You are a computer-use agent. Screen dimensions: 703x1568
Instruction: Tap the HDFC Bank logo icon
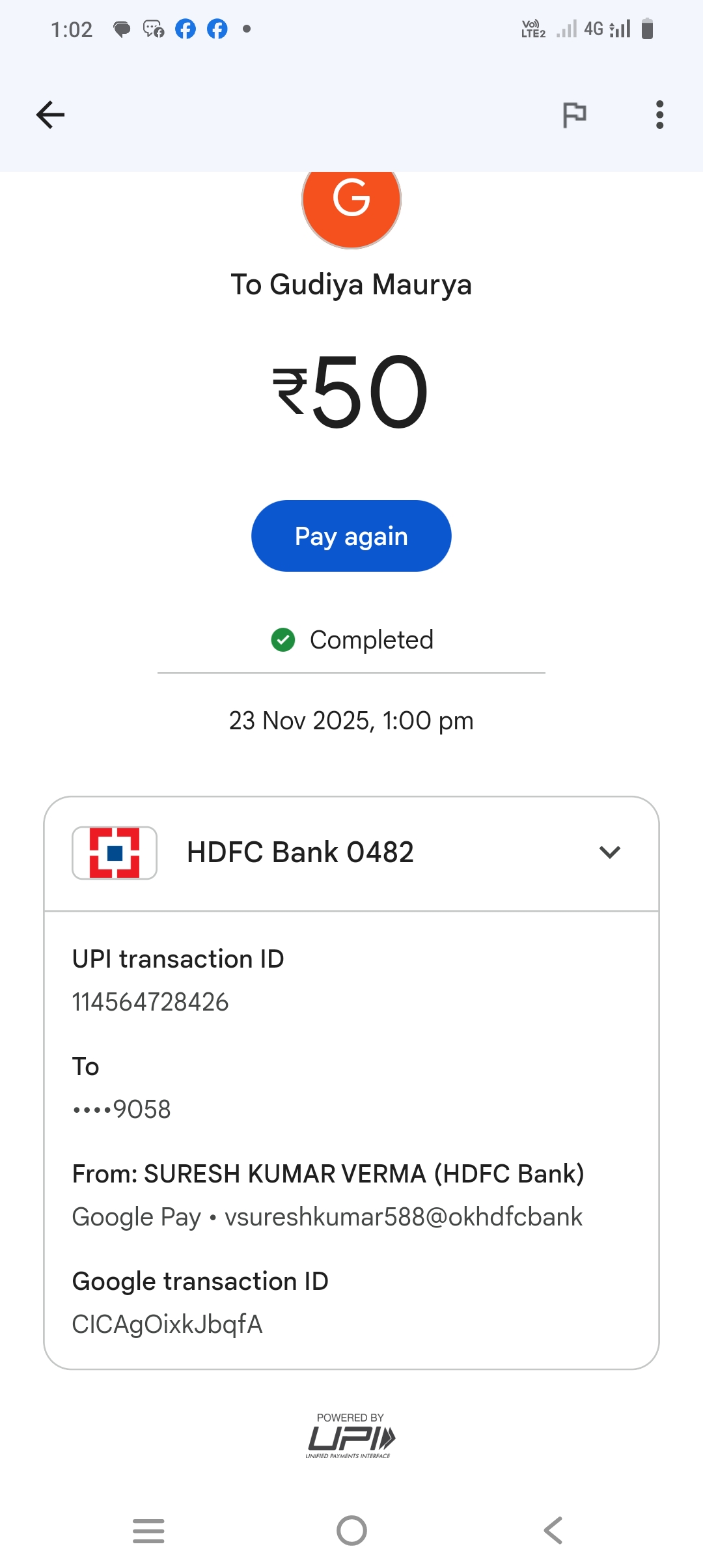click(115, 852)
